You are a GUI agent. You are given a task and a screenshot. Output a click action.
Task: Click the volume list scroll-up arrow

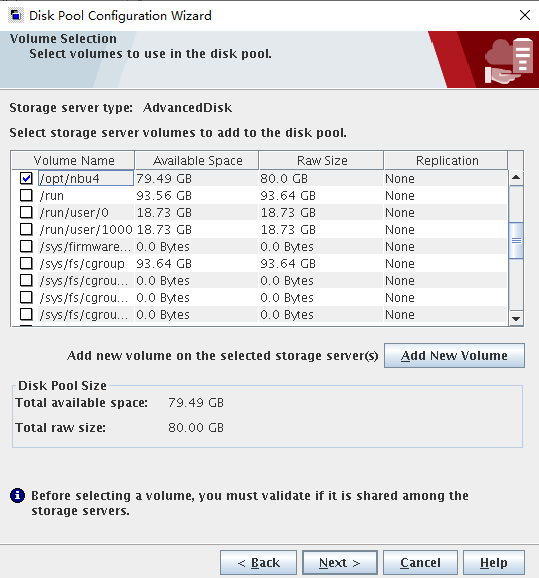point(516,178)
